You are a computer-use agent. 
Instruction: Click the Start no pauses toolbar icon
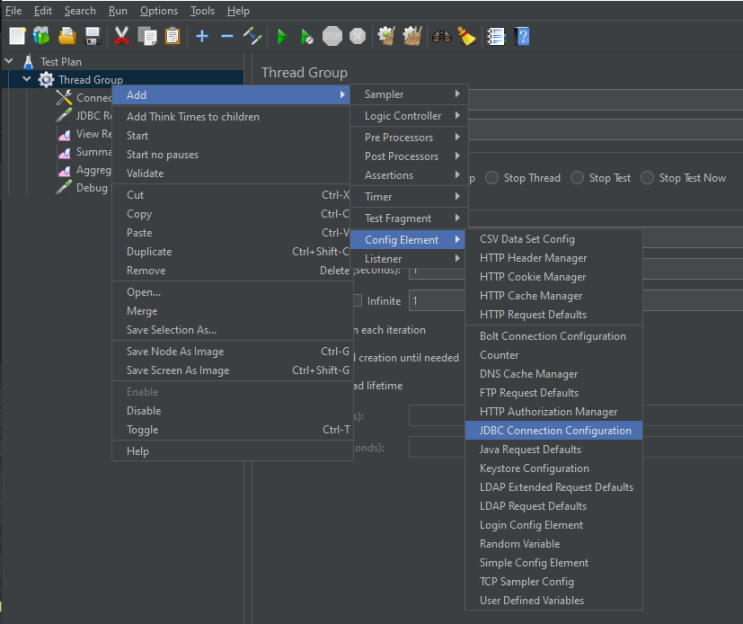tap(307, 36)
